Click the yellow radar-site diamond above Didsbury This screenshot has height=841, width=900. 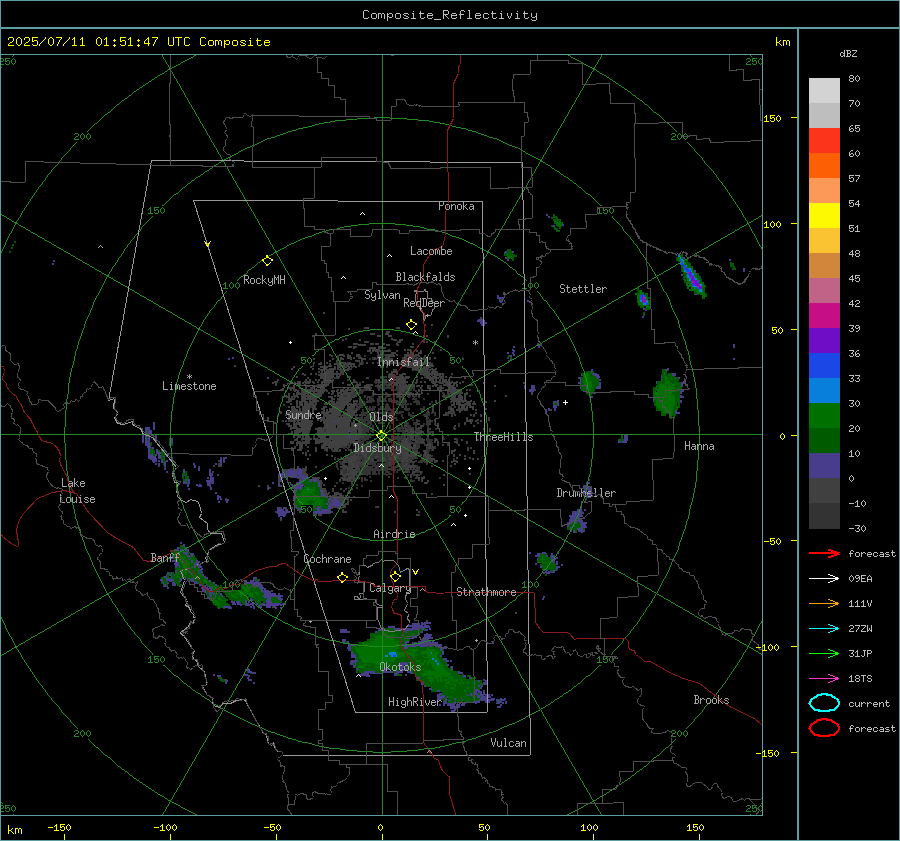pos(381,436)
